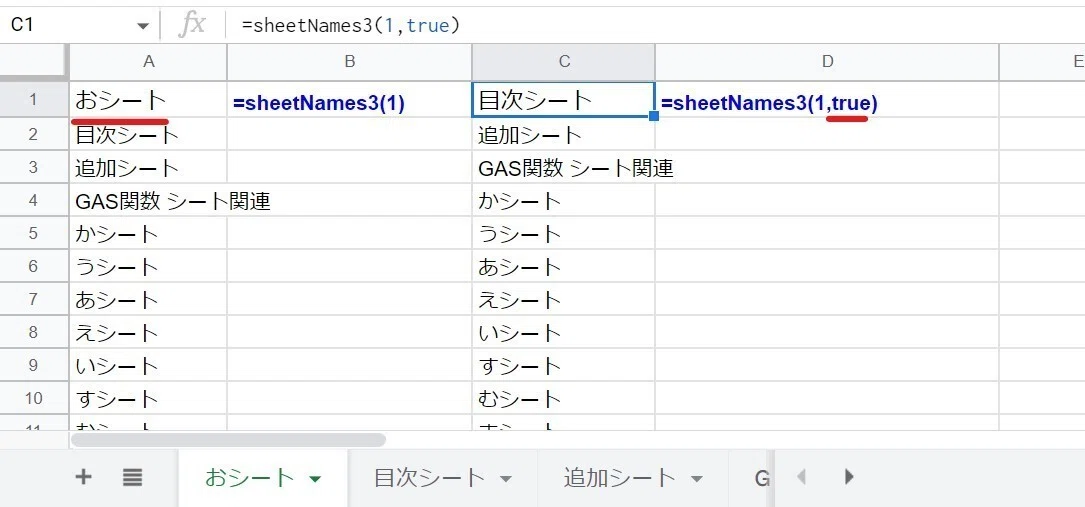
Task: Select column B header
Action: pos(349,62)
